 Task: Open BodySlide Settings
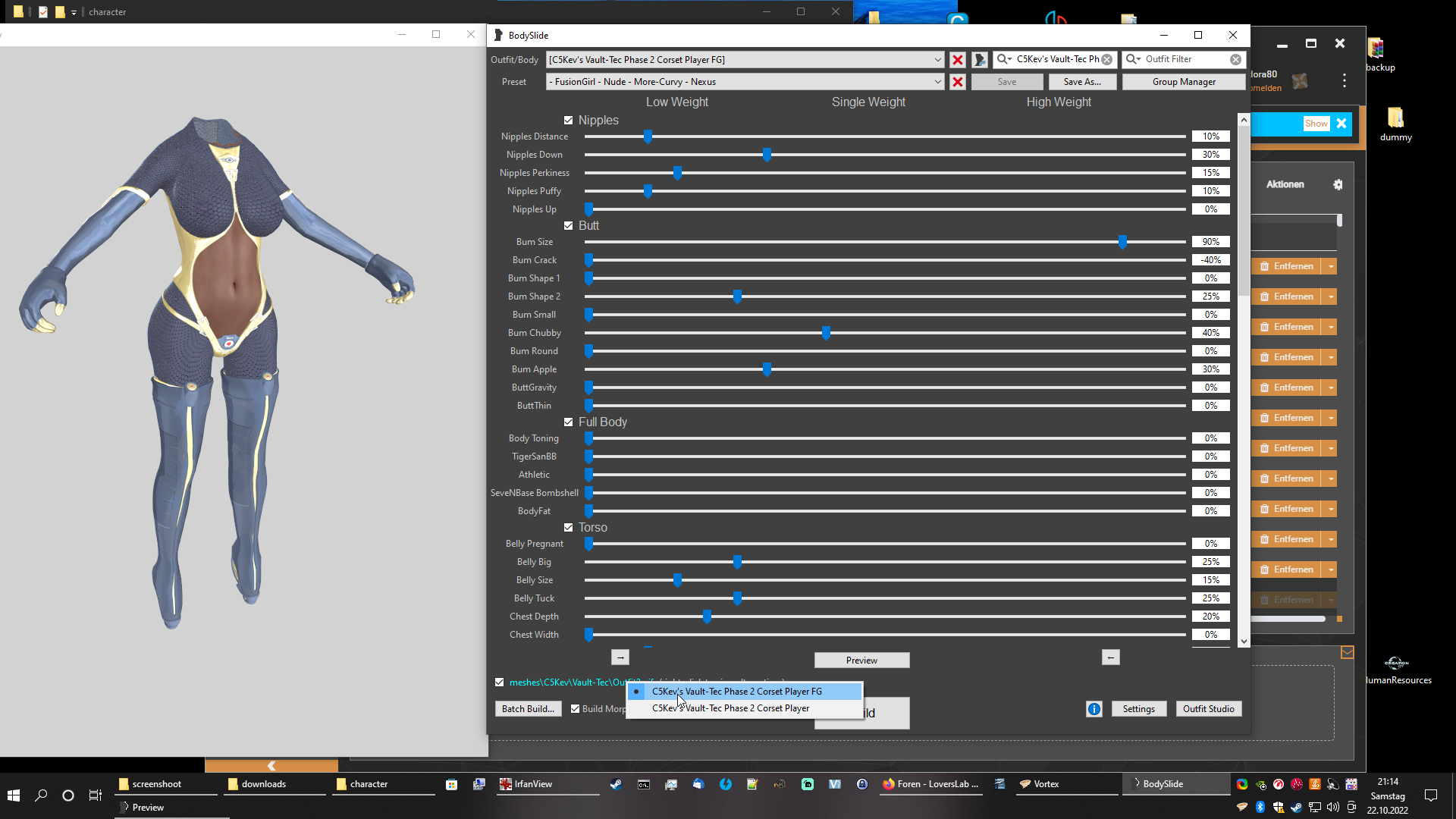coord(1138,709)
